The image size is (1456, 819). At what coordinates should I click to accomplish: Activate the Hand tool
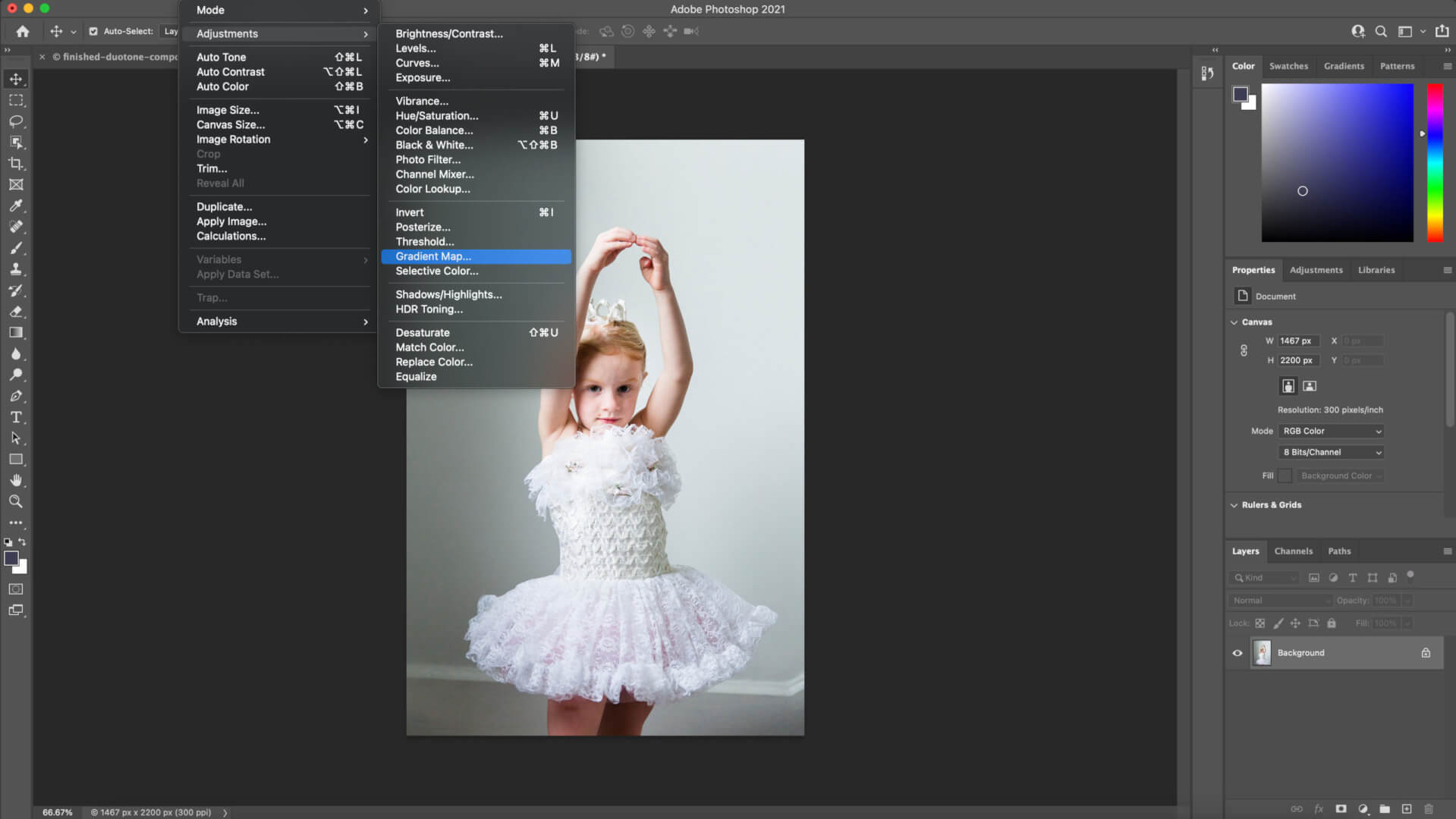(x=16, y=480)
